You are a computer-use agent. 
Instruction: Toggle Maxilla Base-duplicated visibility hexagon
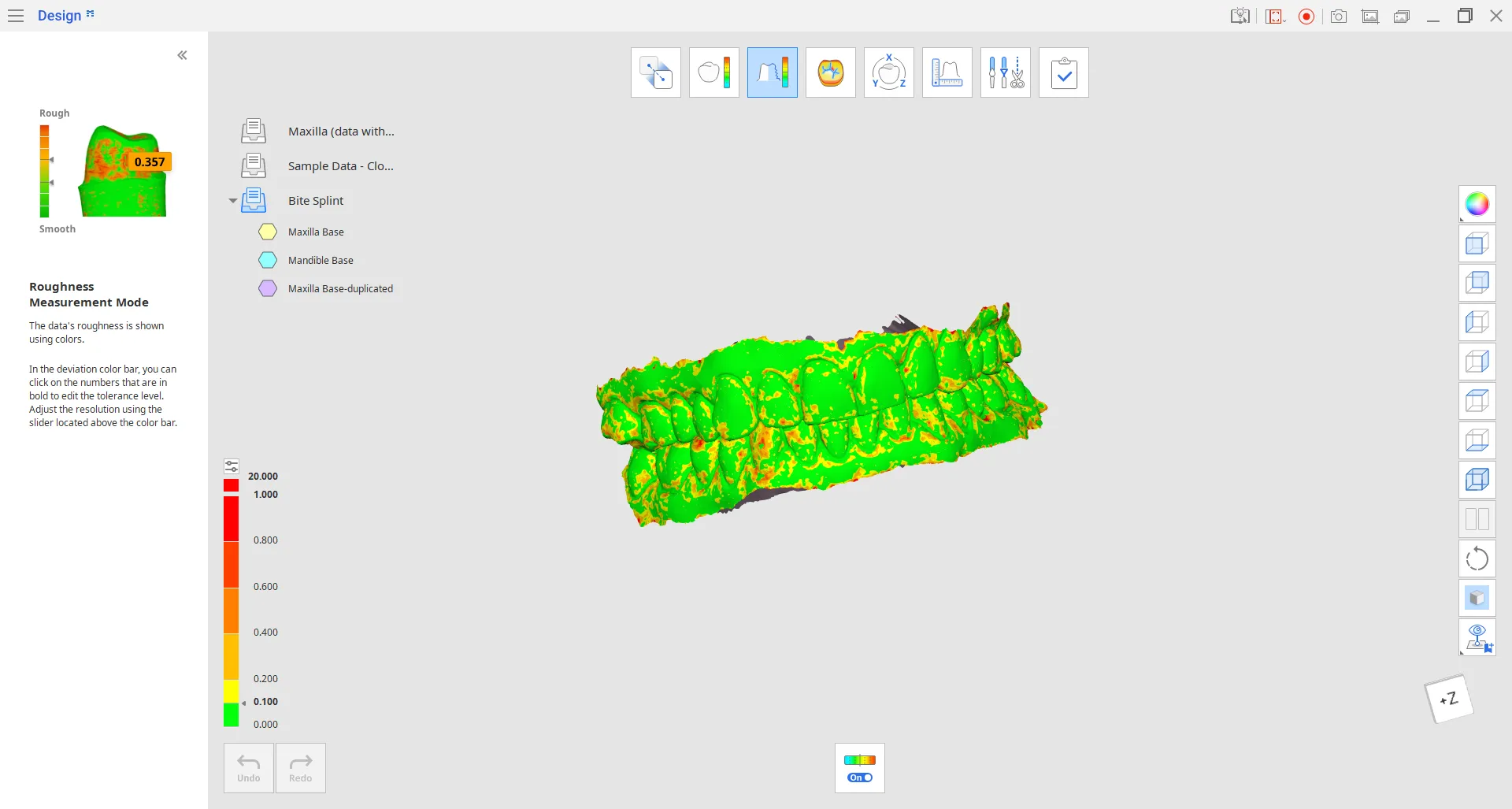point(268,288)
